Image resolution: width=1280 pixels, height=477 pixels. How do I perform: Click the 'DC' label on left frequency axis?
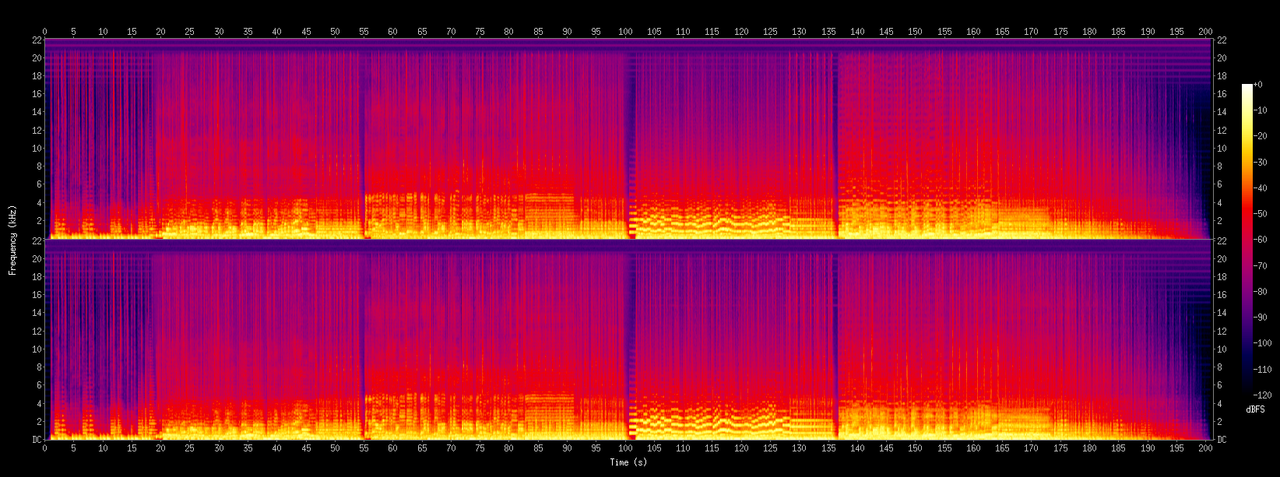[x=35, y=440]
